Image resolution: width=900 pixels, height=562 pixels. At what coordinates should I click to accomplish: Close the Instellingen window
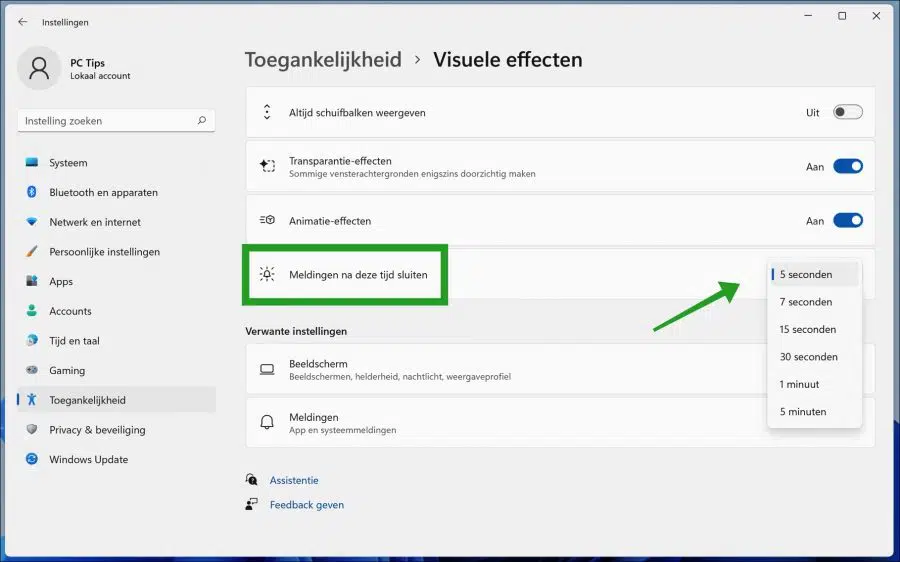(x=876, y=15)
